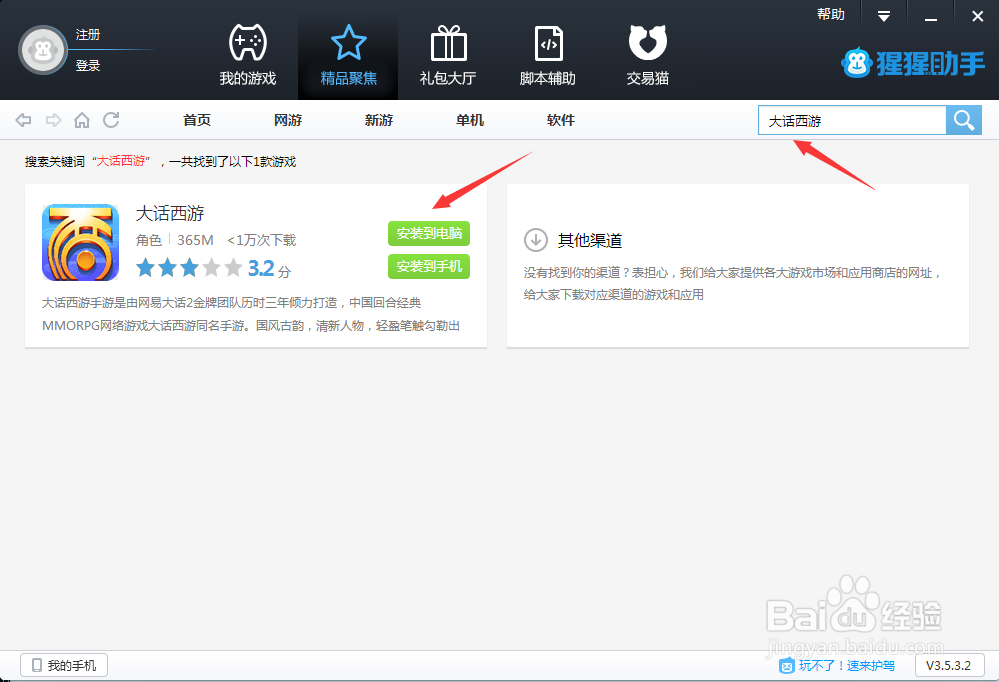Select 精品聚焦 star icon

point(349,42)
